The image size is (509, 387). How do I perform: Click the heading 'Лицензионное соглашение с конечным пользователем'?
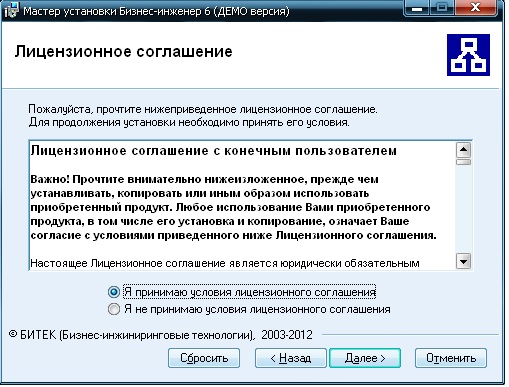click(x=214, y=151)
